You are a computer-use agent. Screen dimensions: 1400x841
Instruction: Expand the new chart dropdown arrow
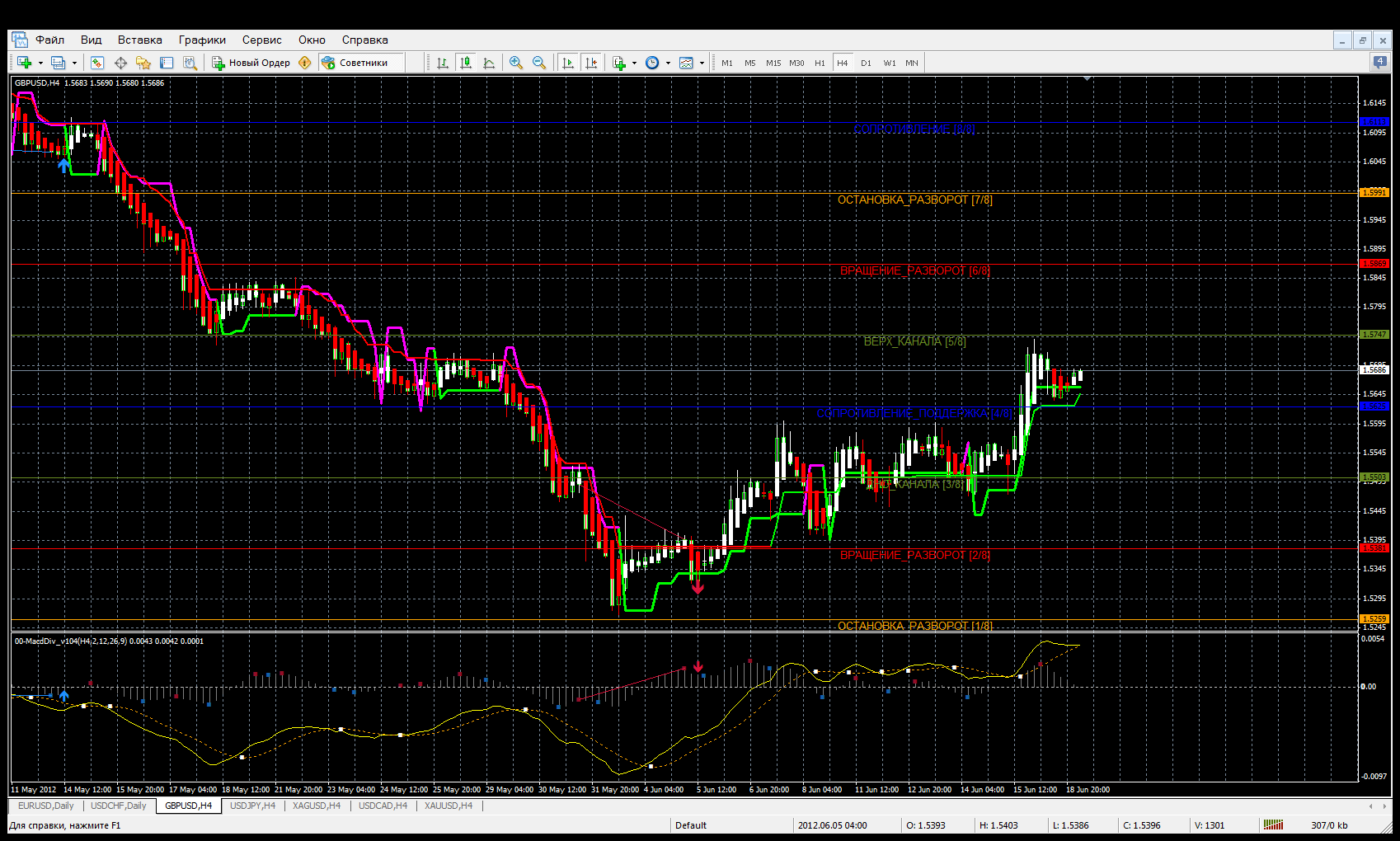tap(40, 63)
